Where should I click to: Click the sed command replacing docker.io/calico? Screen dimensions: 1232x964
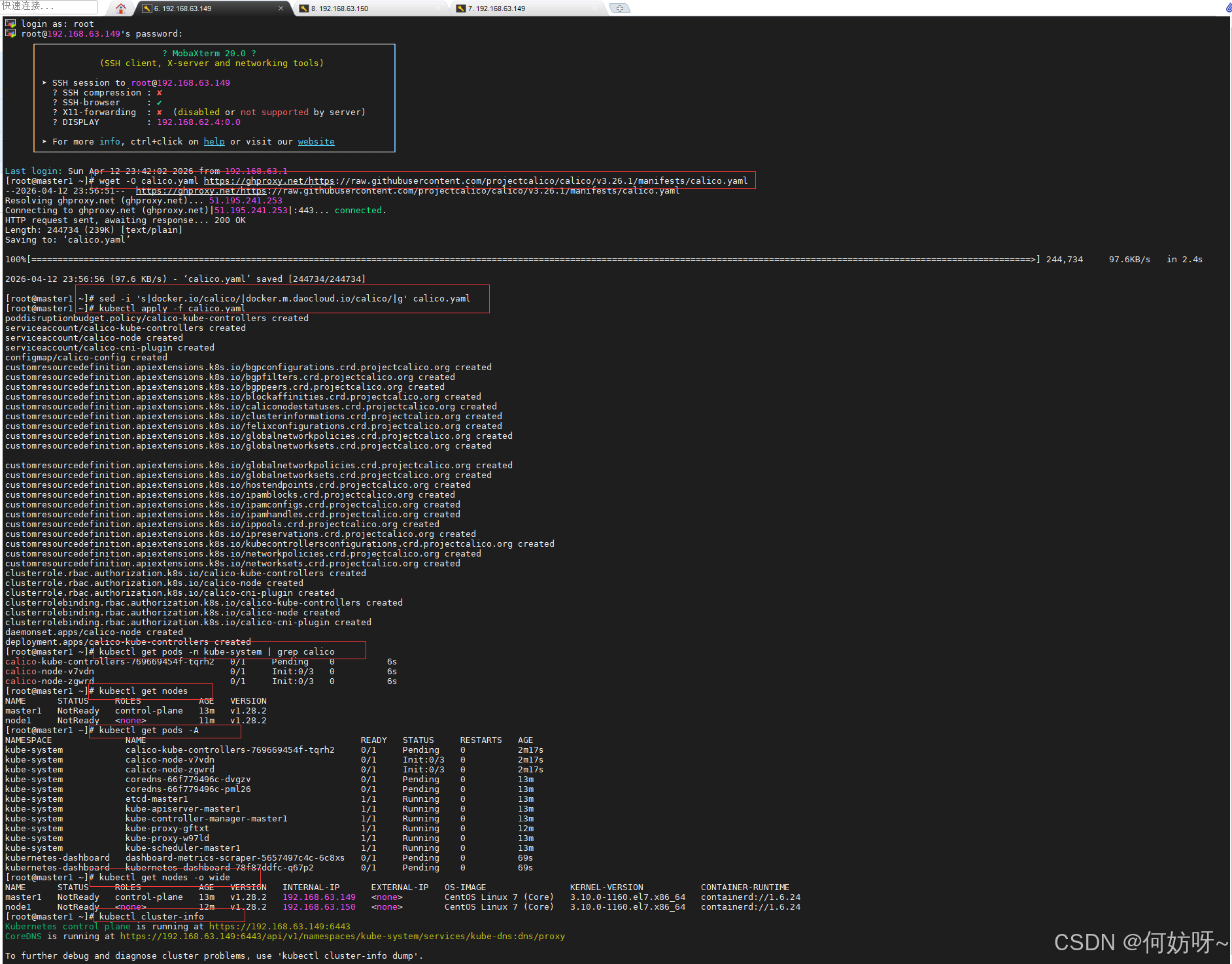click(x=284, y=299)
